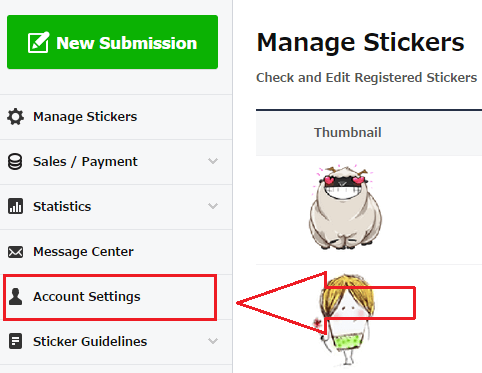This screenshot has height=373, width=482.
Task: Open the Message Center menu item
Action: (x=116, y=252)
